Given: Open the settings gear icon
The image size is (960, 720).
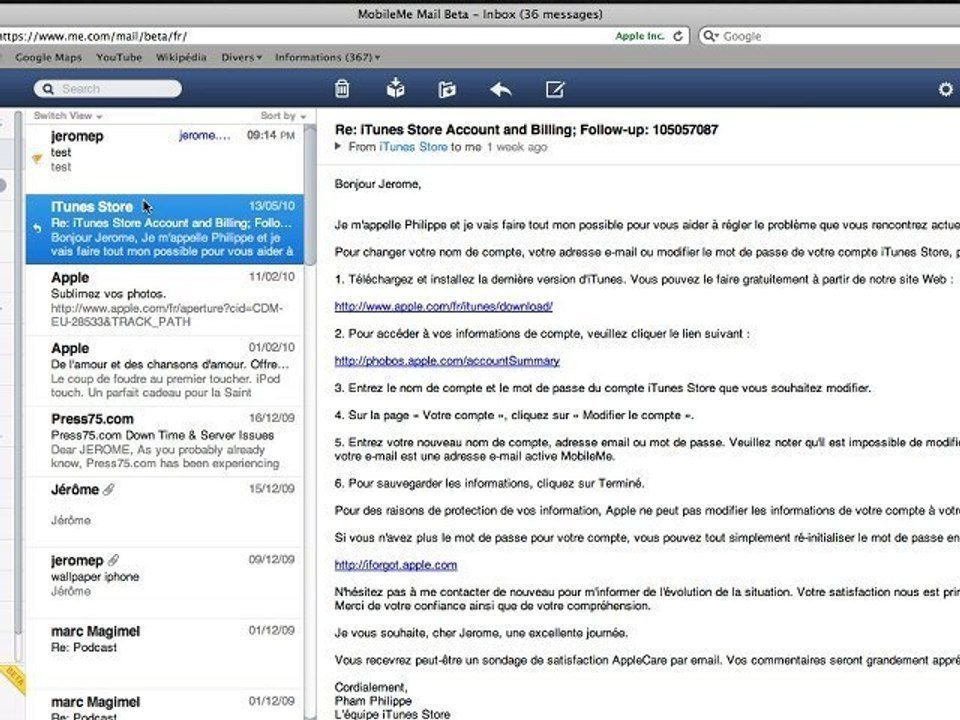Looking at the screenshot, I should pos(946,89).
